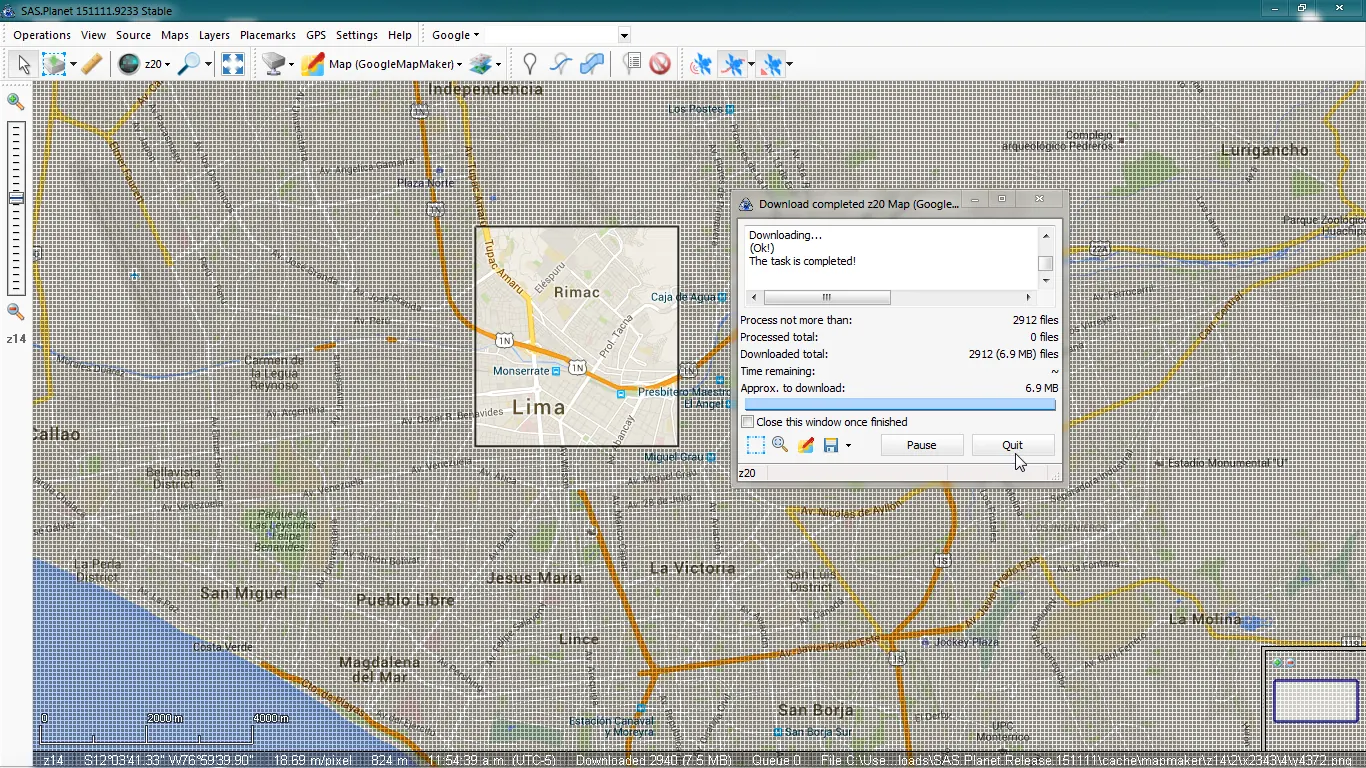Open the tile source dropdown arrow
The width and height of the screenshot is (1366, 768).
pos(291,64)
